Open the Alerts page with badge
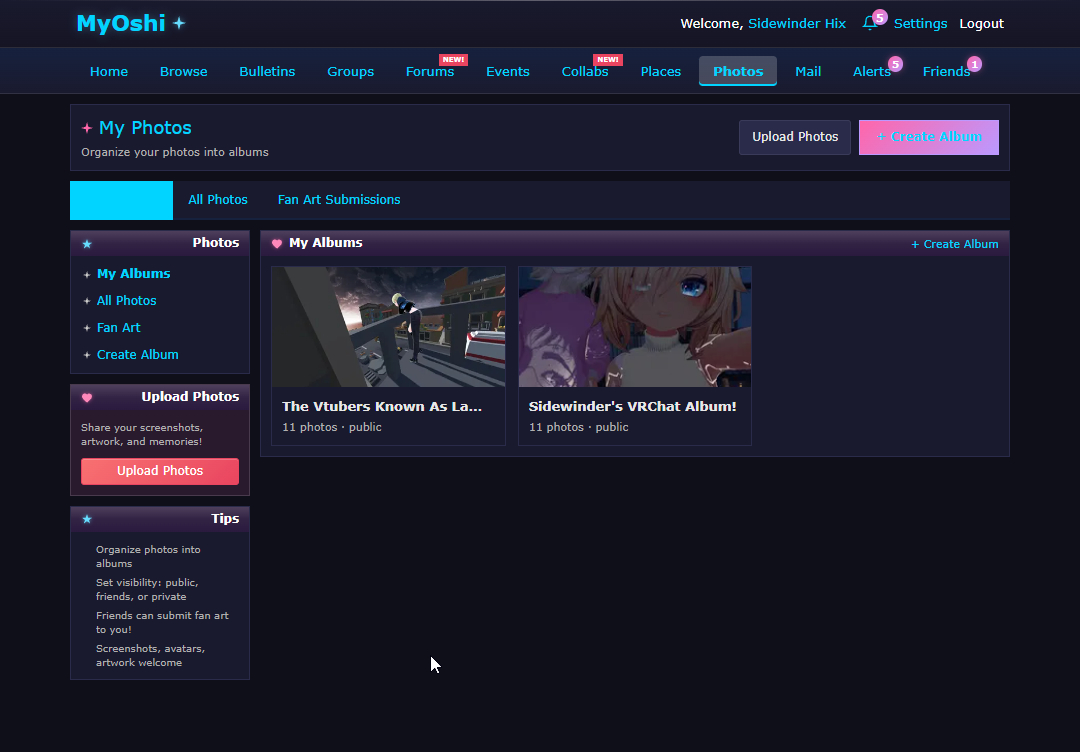1080x752 pixels. pyautogui.click(x=871, y=72)
